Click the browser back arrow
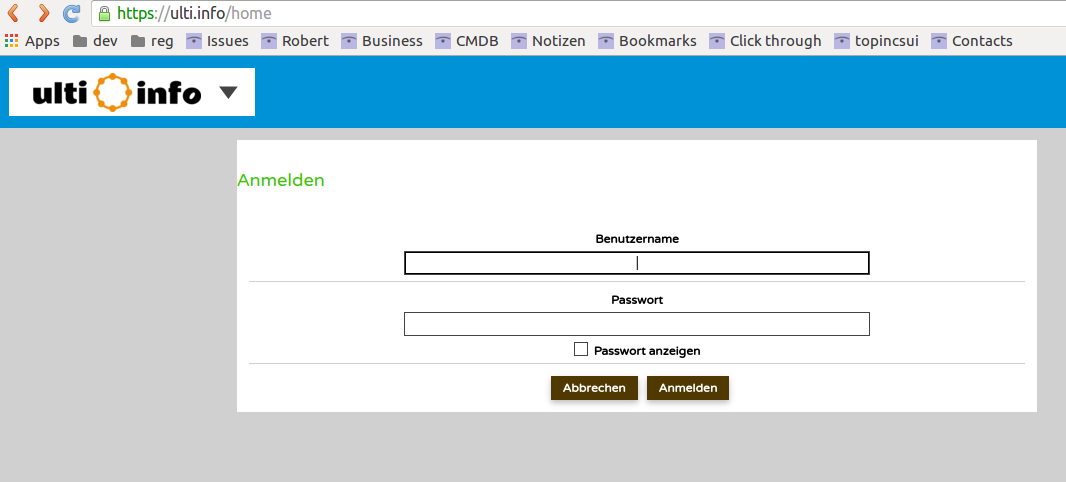 click(x=13, y=14)
